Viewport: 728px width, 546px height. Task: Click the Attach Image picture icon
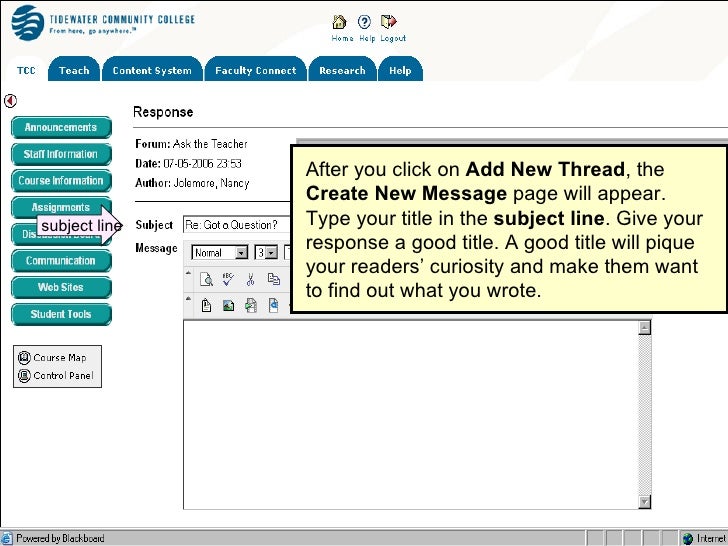[x=228, y=306]
